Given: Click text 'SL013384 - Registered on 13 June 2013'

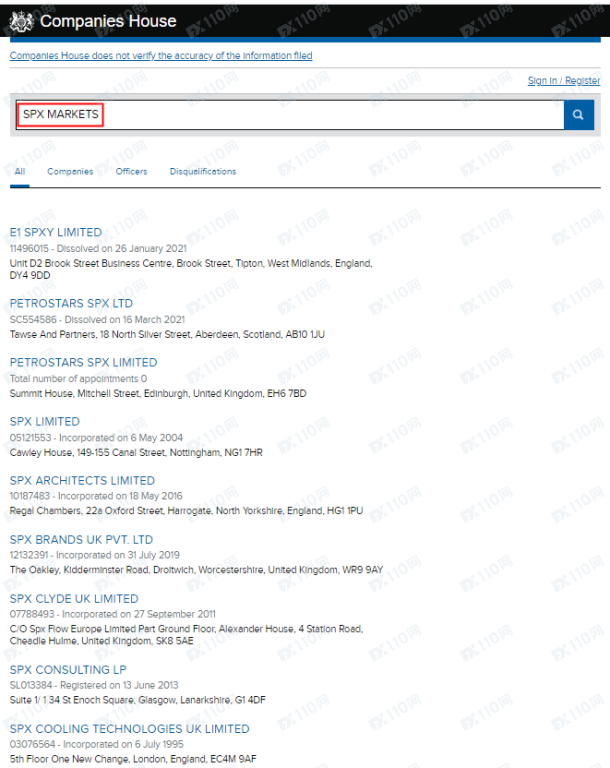Looking at the screenshot, I should coord(94,685).
